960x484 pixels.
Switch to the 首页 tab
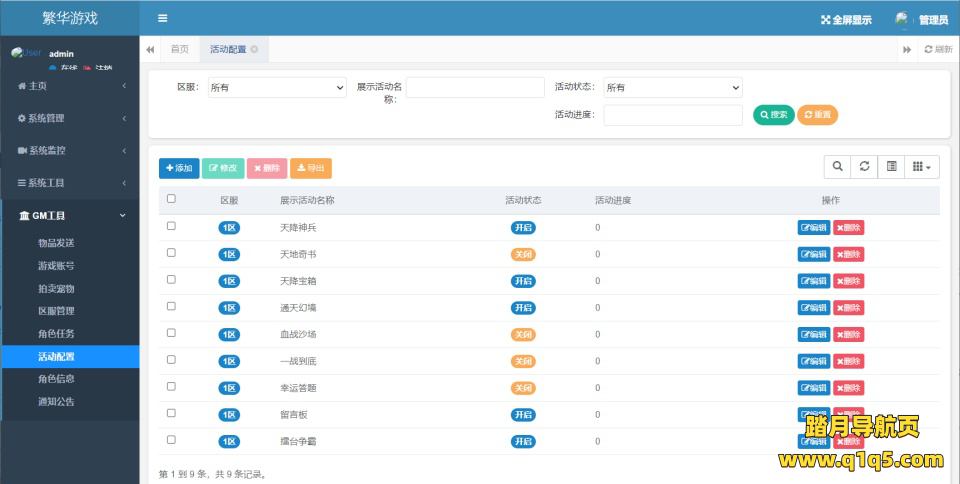[x=179, y=49]
